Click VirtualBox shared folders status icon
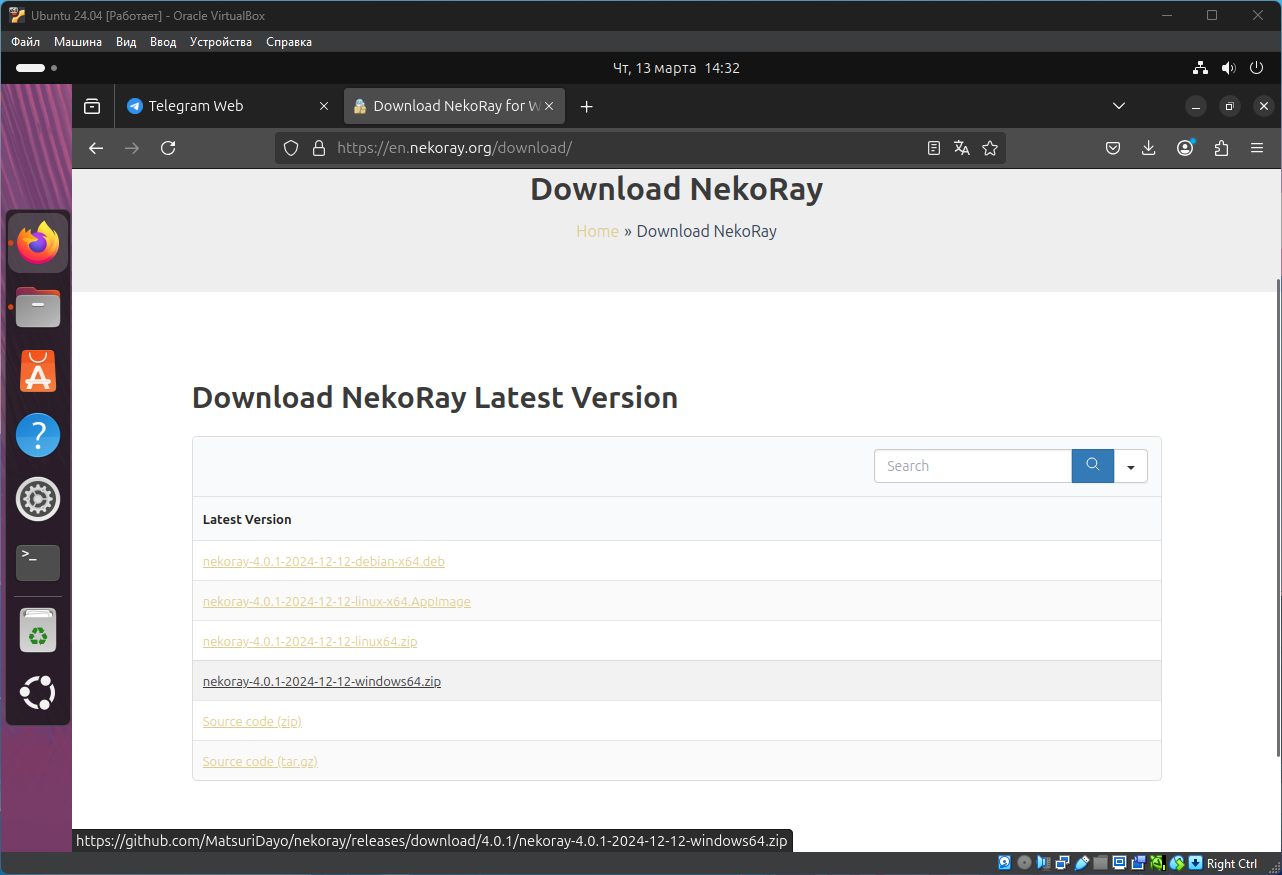The height and width of the screenshot is (875, 1282). click(x=1100, y=863)
